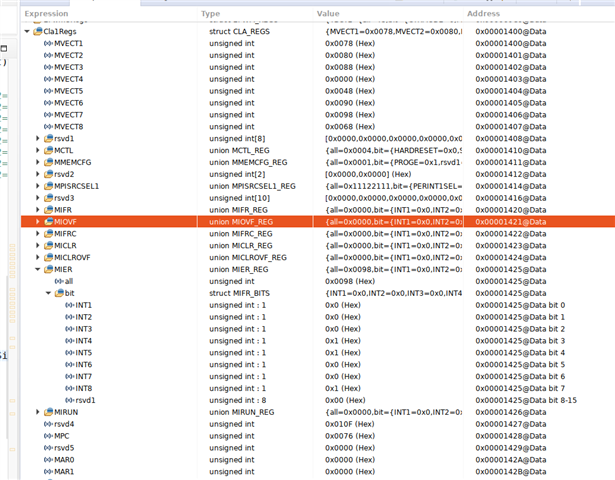Collapse the Cla1Regs tree node
The height and width of the screenshot is (480, 615).
[x=27, y=31]
